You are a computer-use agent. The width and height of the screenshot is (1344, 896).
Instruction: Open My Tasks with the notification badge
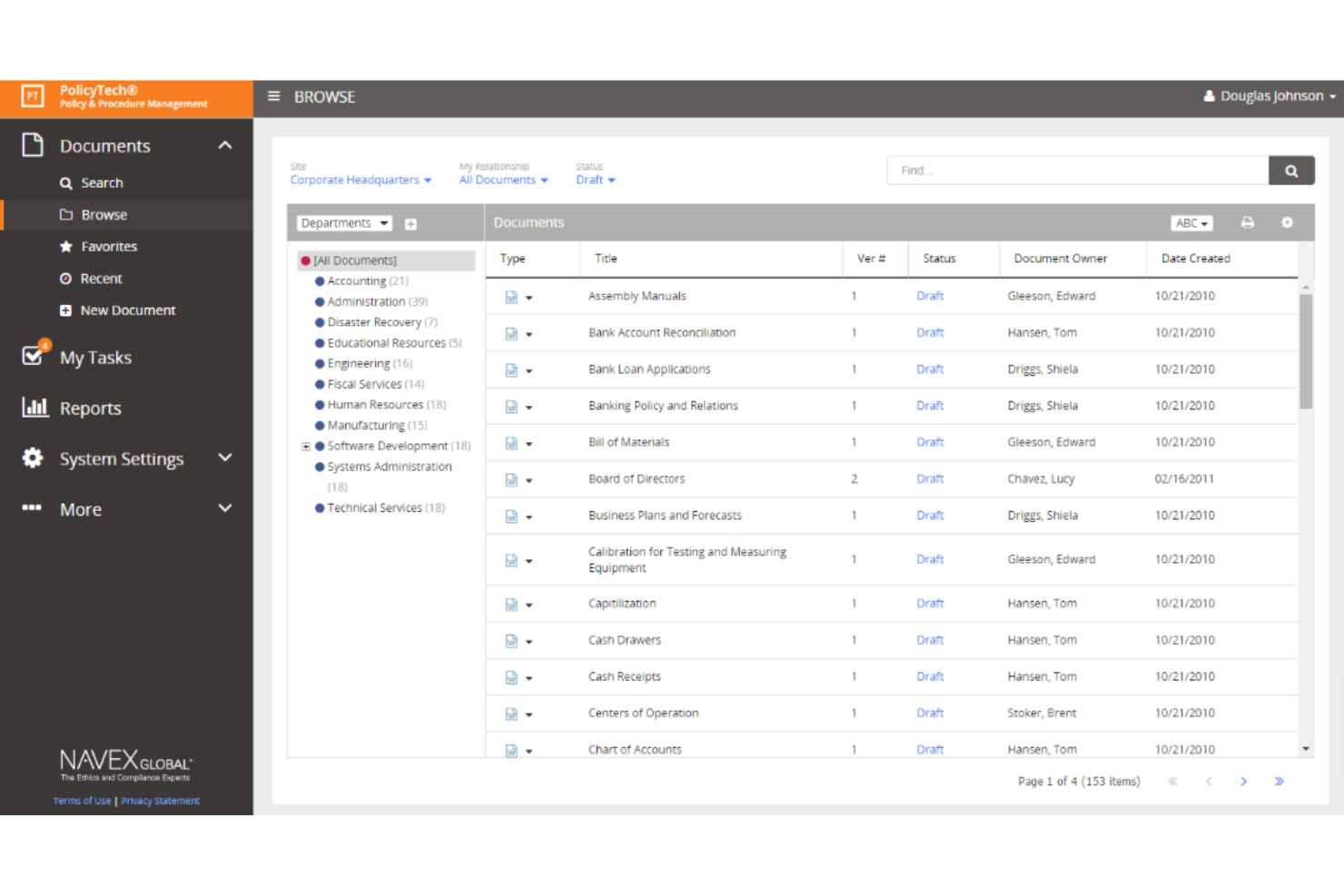[x=34, y=357]
